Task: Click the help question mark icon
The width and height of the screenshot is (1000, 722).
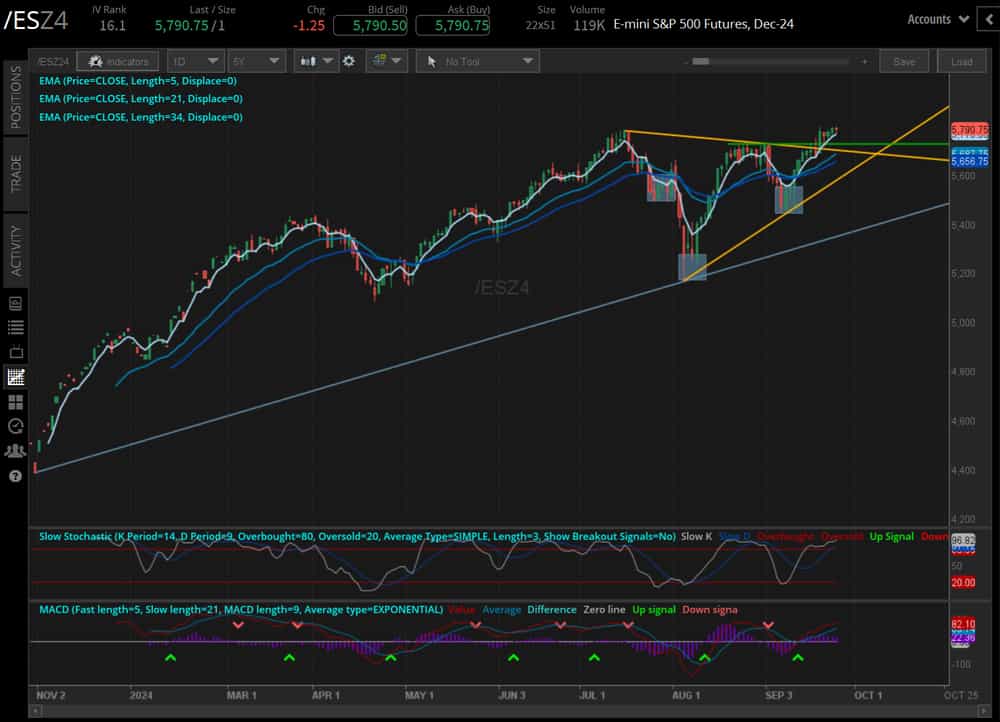Action: [15, 476]
